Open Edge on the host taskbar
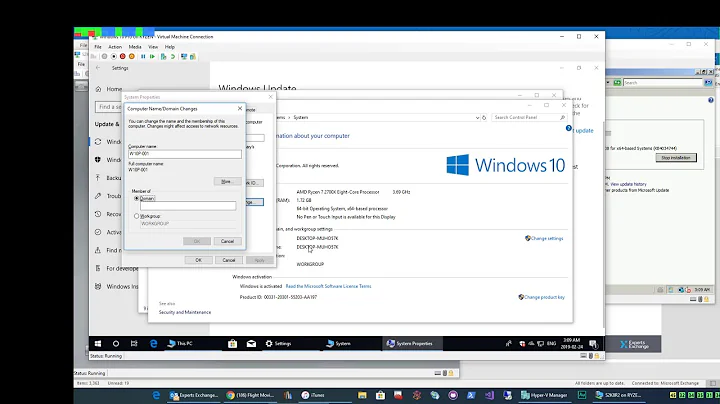 156,395
